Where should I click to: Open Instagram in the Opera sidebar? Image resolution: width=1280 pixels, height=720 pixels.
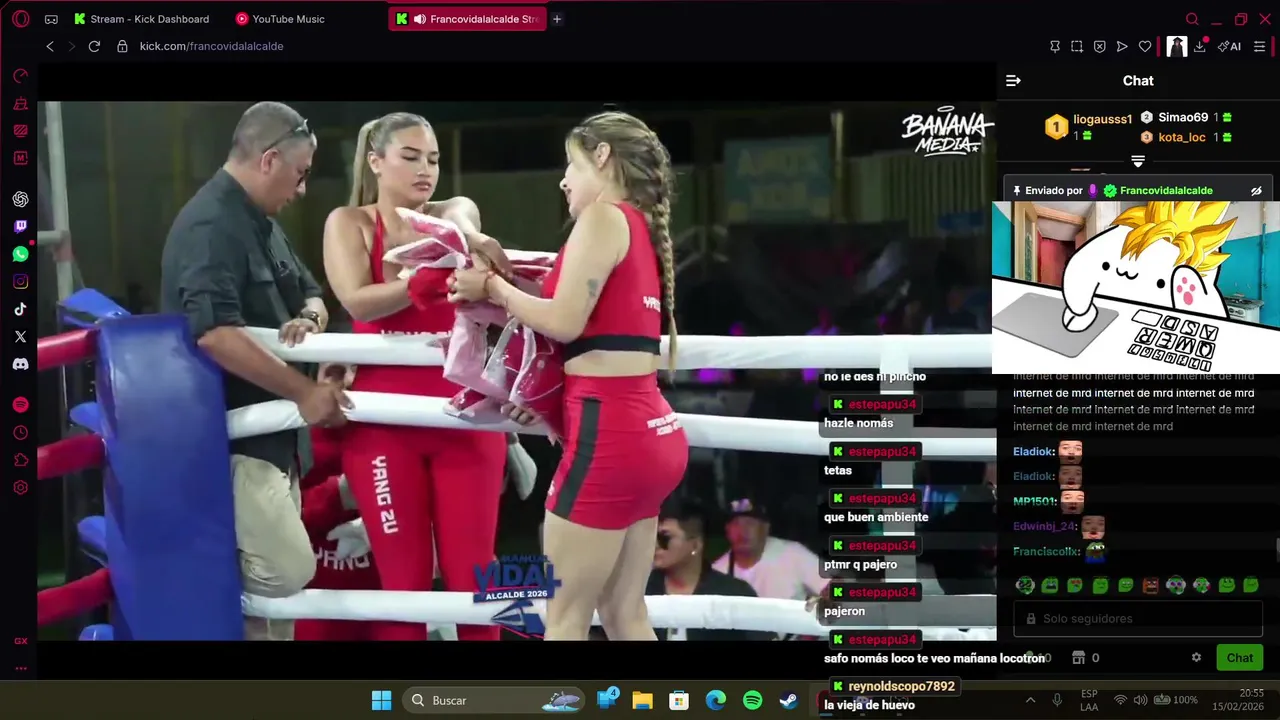coord(20,282)
